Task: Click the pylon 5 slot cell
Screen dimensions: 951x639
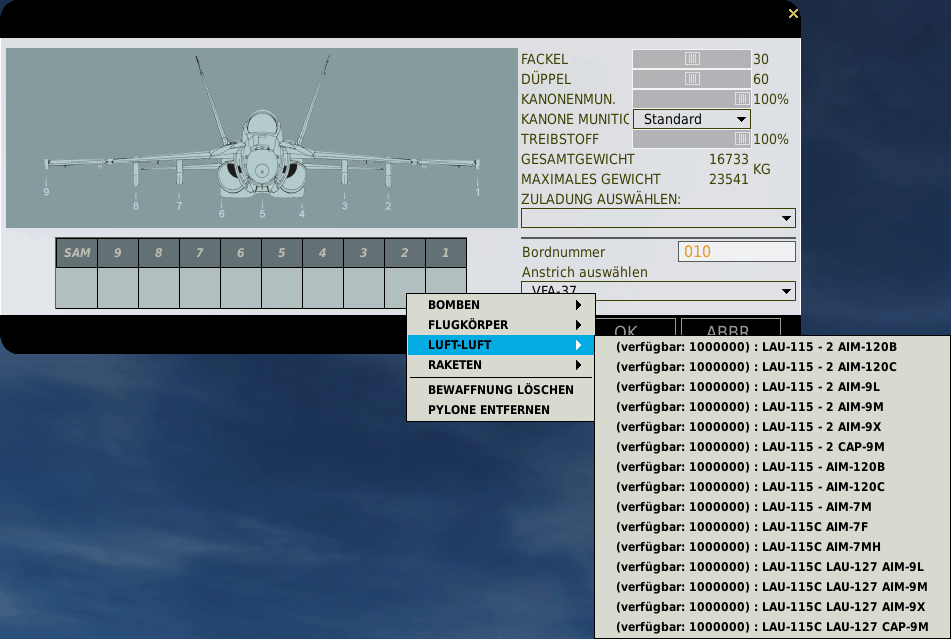Action: (282, 288)
